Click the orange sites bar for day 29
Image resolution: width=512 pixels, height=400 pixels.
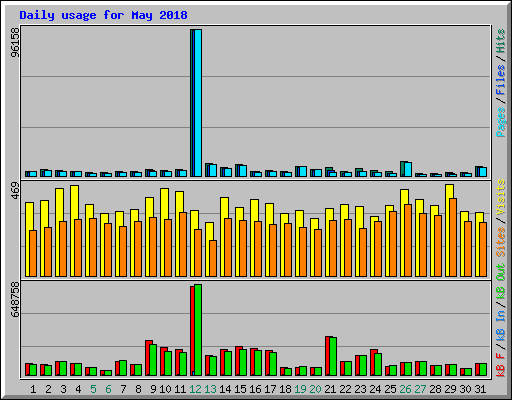[453, 237]
